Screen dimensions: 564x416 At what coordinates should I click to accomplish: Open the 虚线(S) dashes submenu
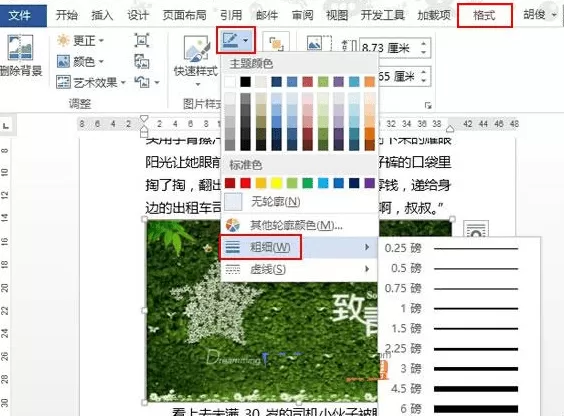click(299, 269)
